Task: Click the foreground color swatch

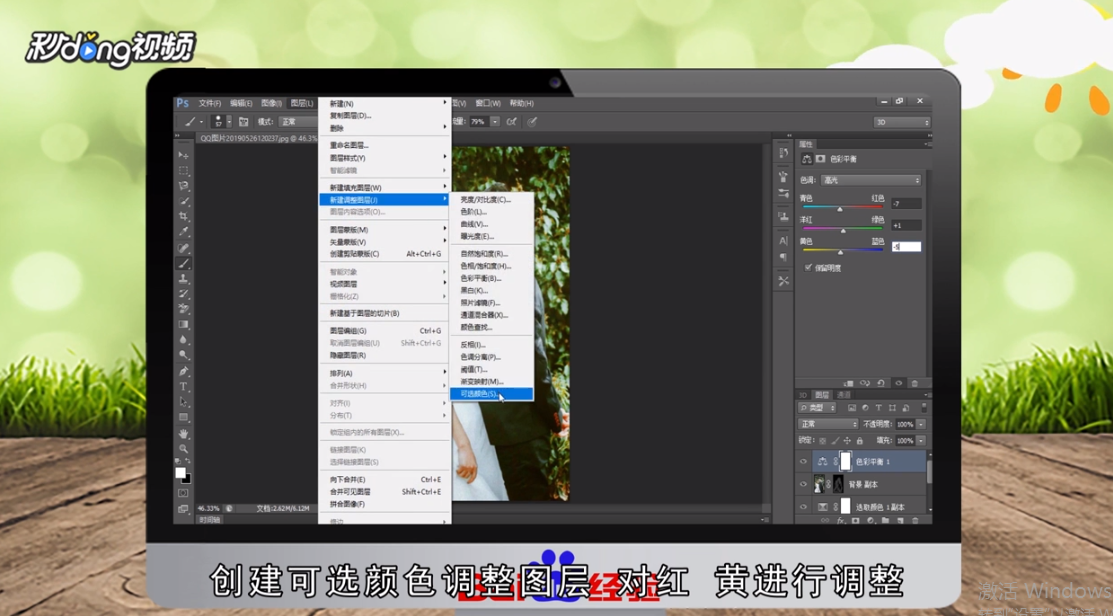Action: [180, 473]
